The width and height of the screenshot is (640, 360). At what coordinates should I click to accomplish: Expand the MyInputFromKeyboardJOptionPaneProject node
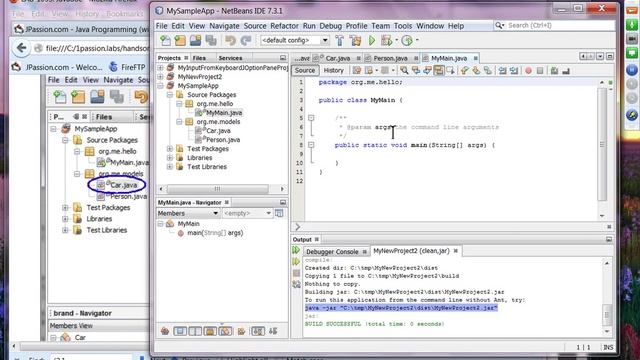pos(160,68)
